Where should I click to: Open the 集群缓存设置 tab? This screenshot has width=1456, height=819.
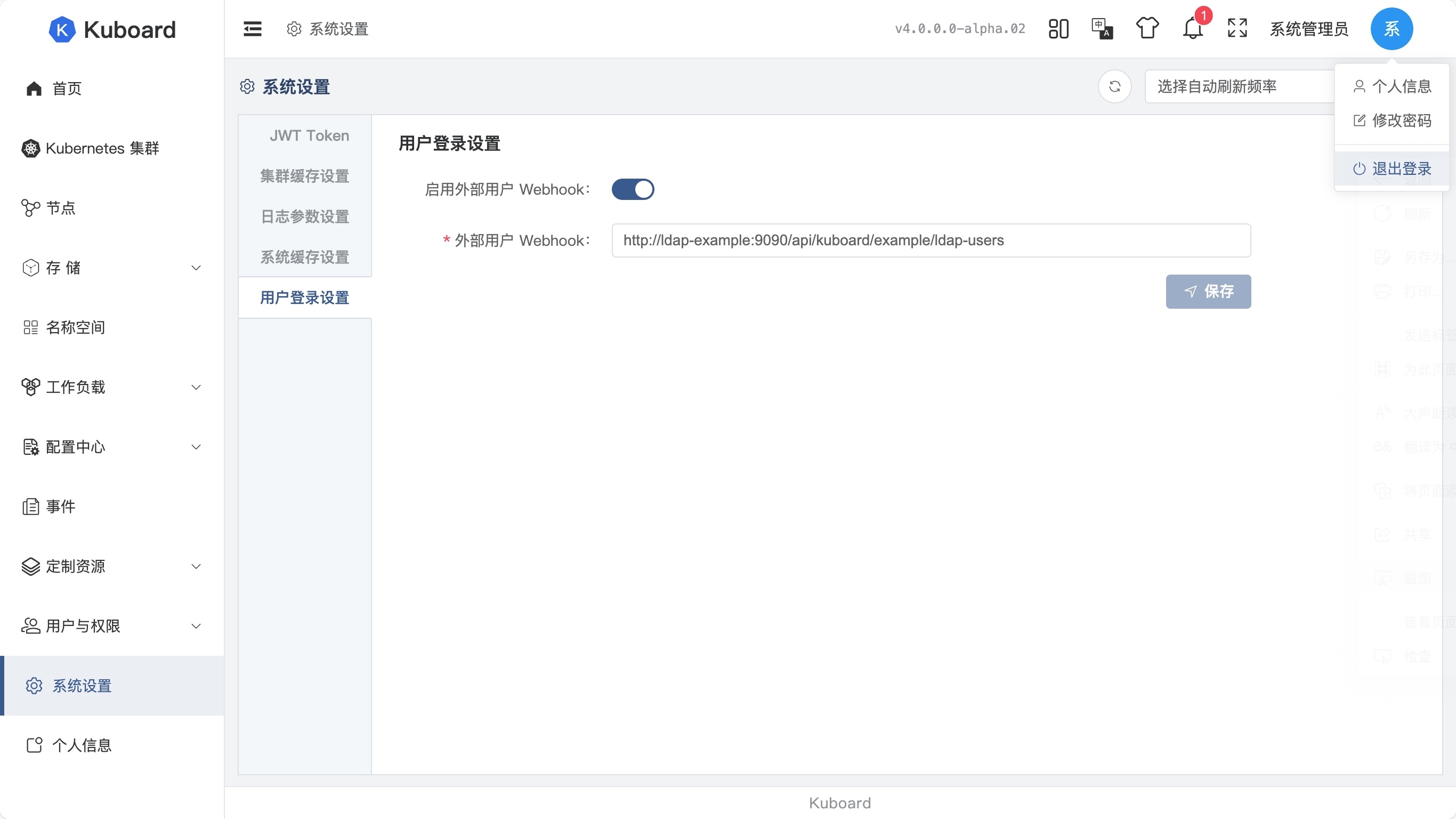coord(304,176)
